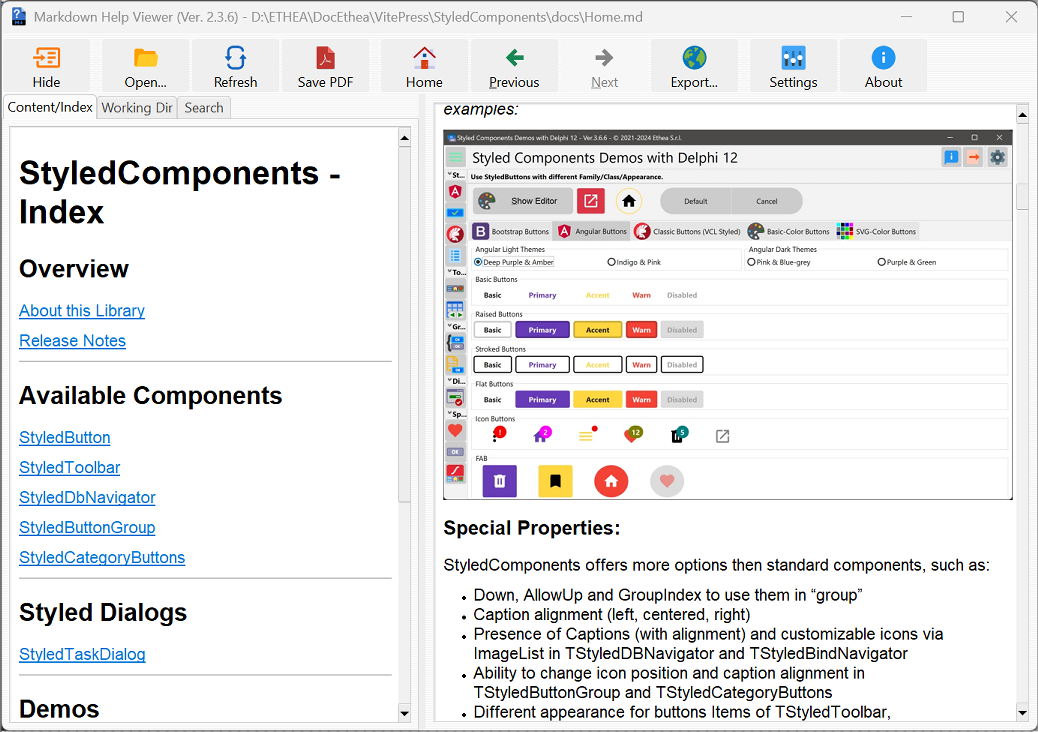Viewport: 1038px width, 732px height.
Task: Select the Bootstrap Buttons tab in demo
Action: [511, 232]
